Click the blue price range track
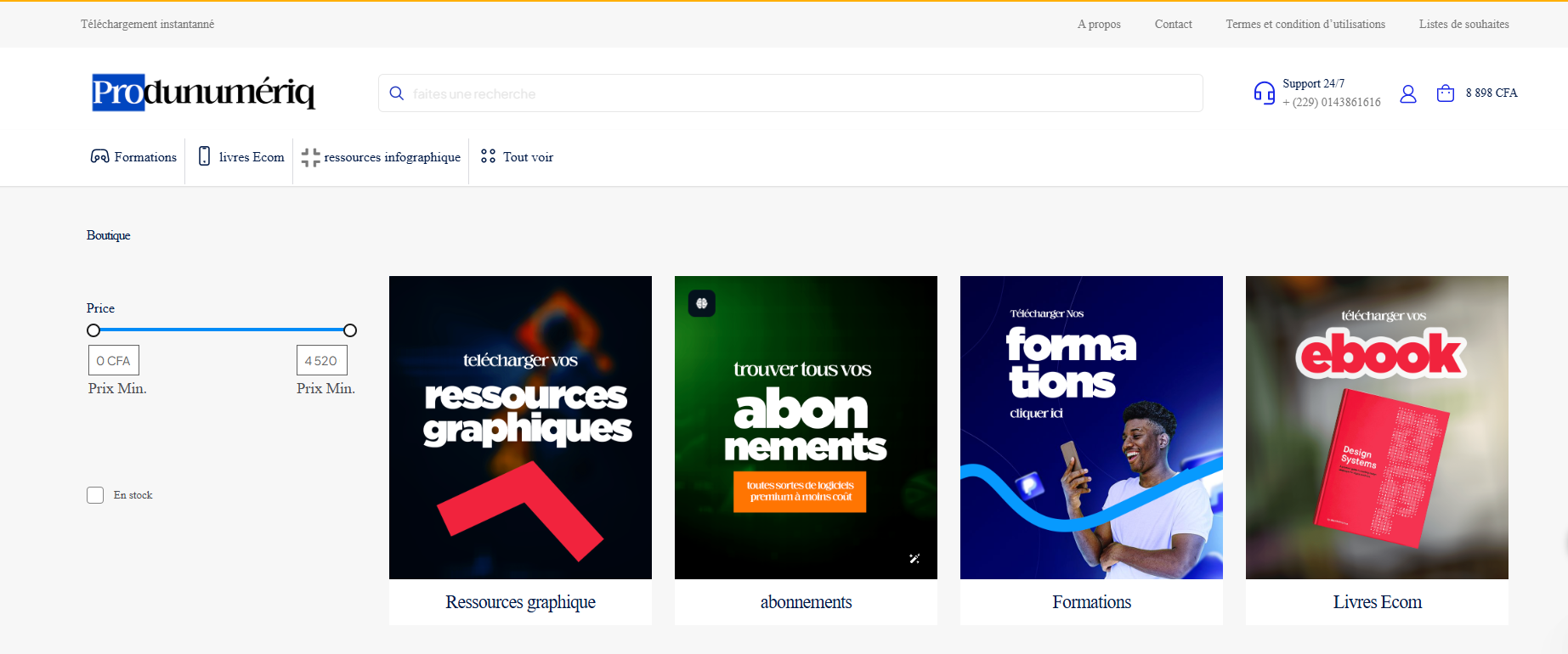 222,330
